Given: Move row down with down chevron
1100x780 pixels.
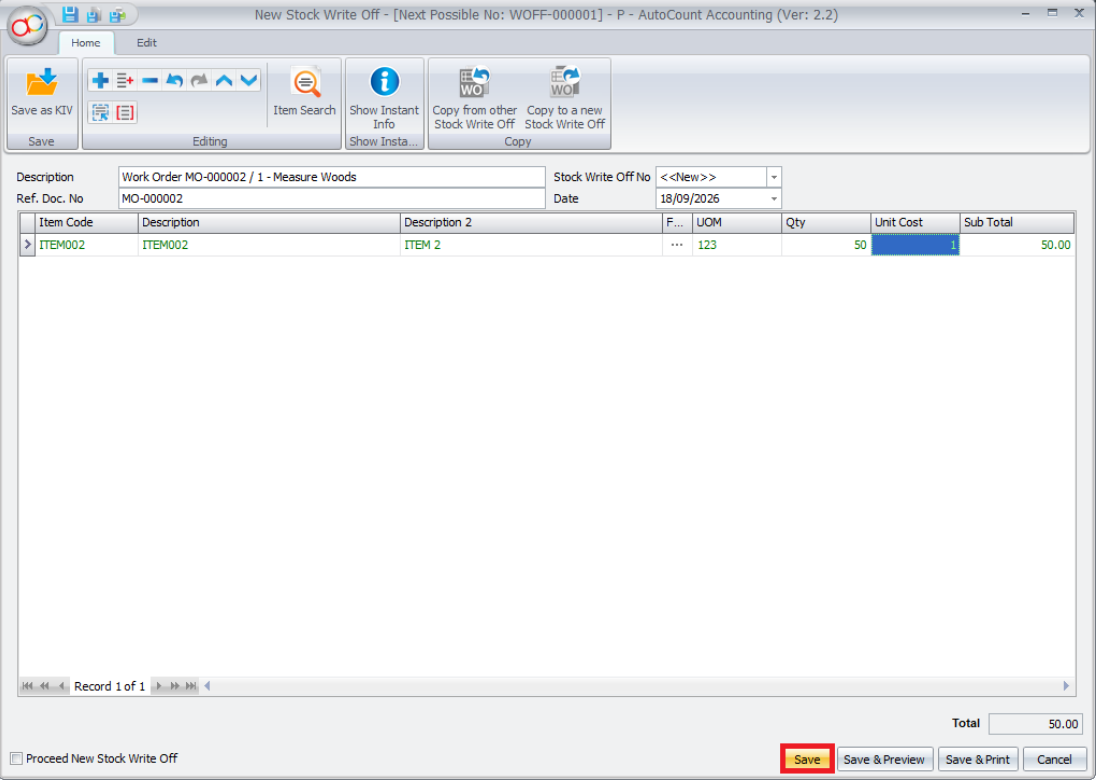Looking at the screenshot, I should tap(248, 81).
